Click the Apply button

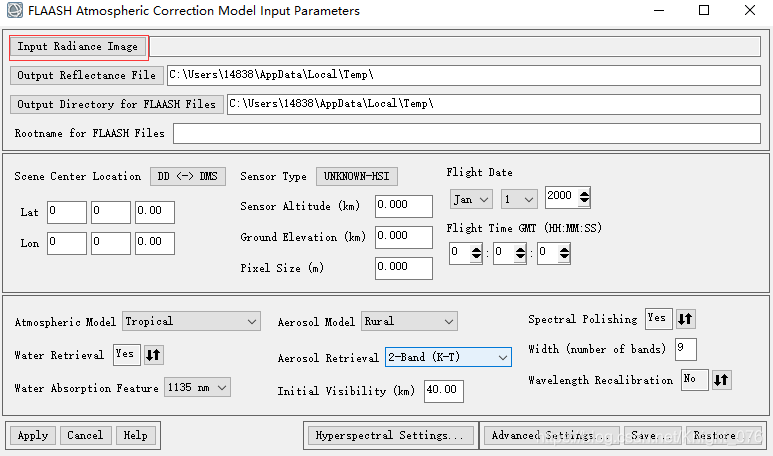pyautogui.click(x=33, y=436)
